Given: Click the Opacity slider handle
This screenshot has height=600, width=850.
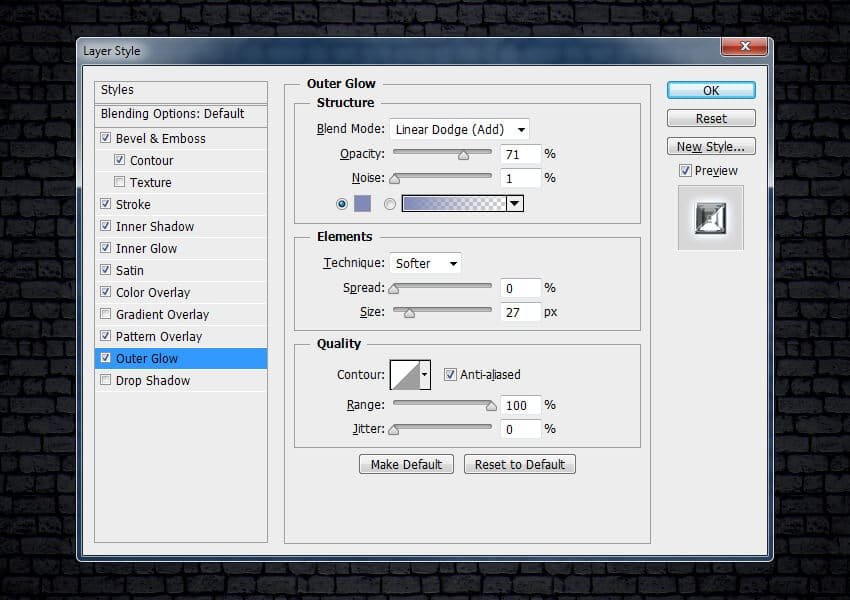Looking at the screenshot, I should [463, 155].
